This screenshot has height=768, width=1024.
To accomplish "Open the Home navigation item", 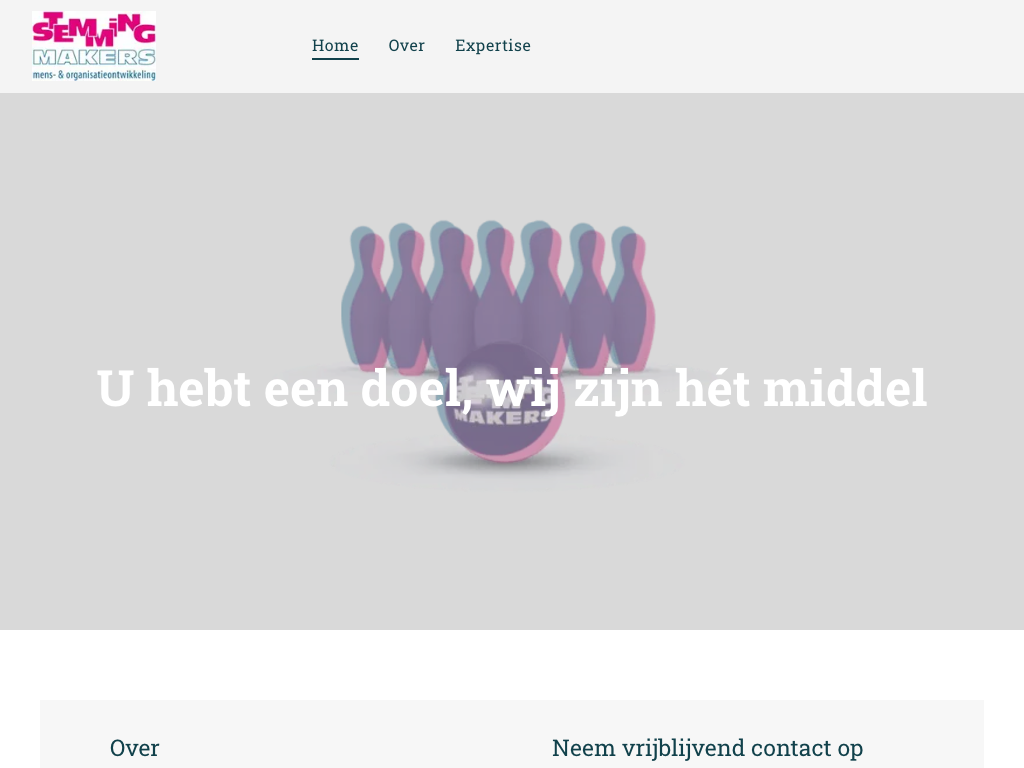I will pyautogui.click(x=335, y=46).
